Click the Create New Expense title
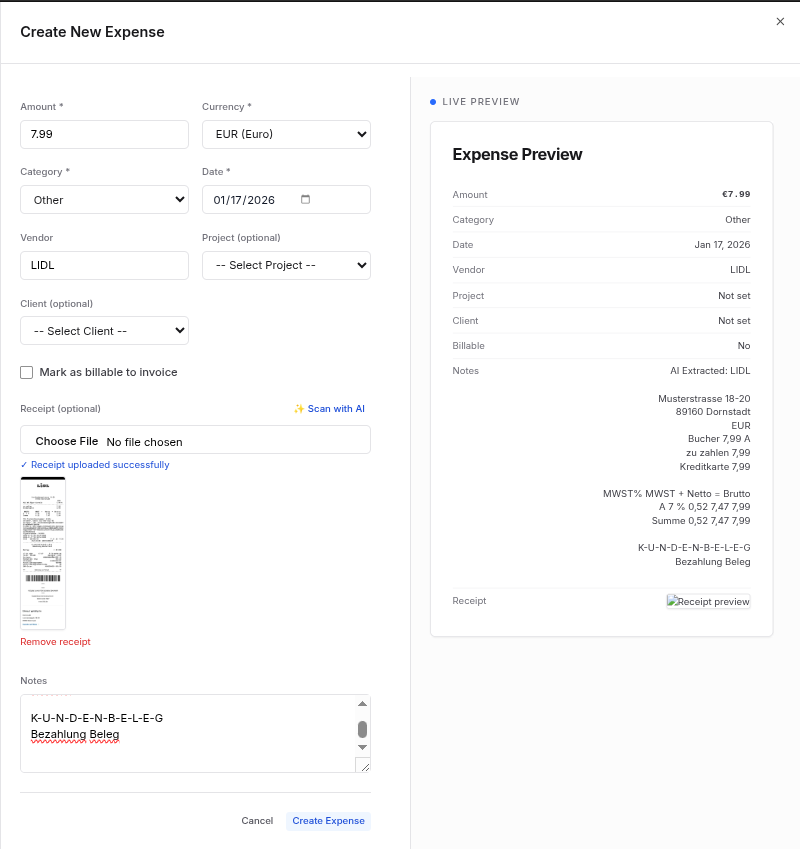This screenshot has width=800, height=849. pos(93,32)
